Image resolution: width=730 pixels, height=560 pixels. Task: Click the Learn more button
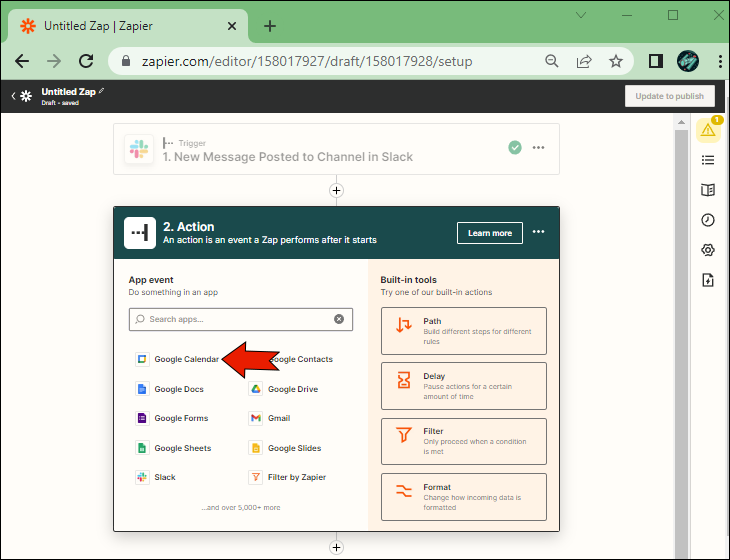(490, 233)
